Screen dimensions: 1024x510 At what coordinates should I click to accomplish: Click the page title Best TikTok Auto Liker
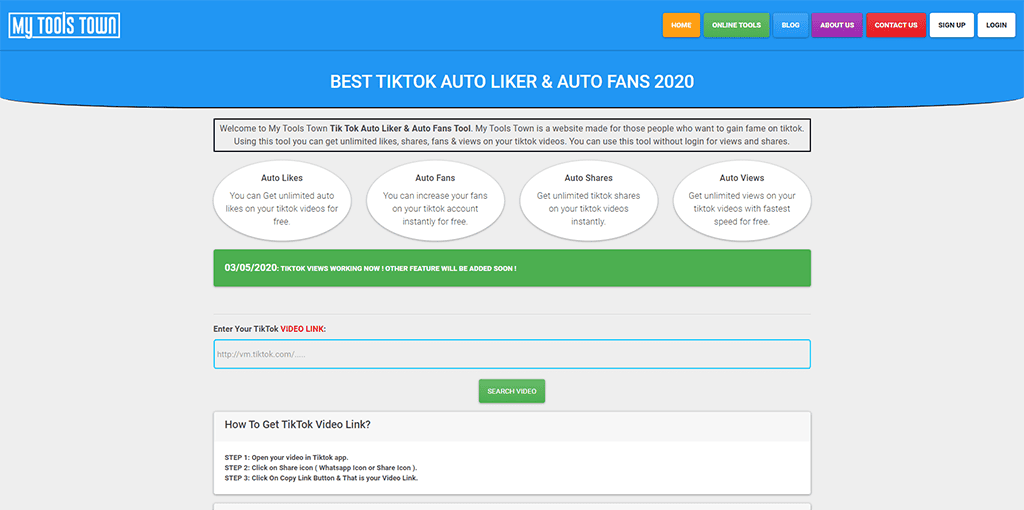click(x=512, y=82)
